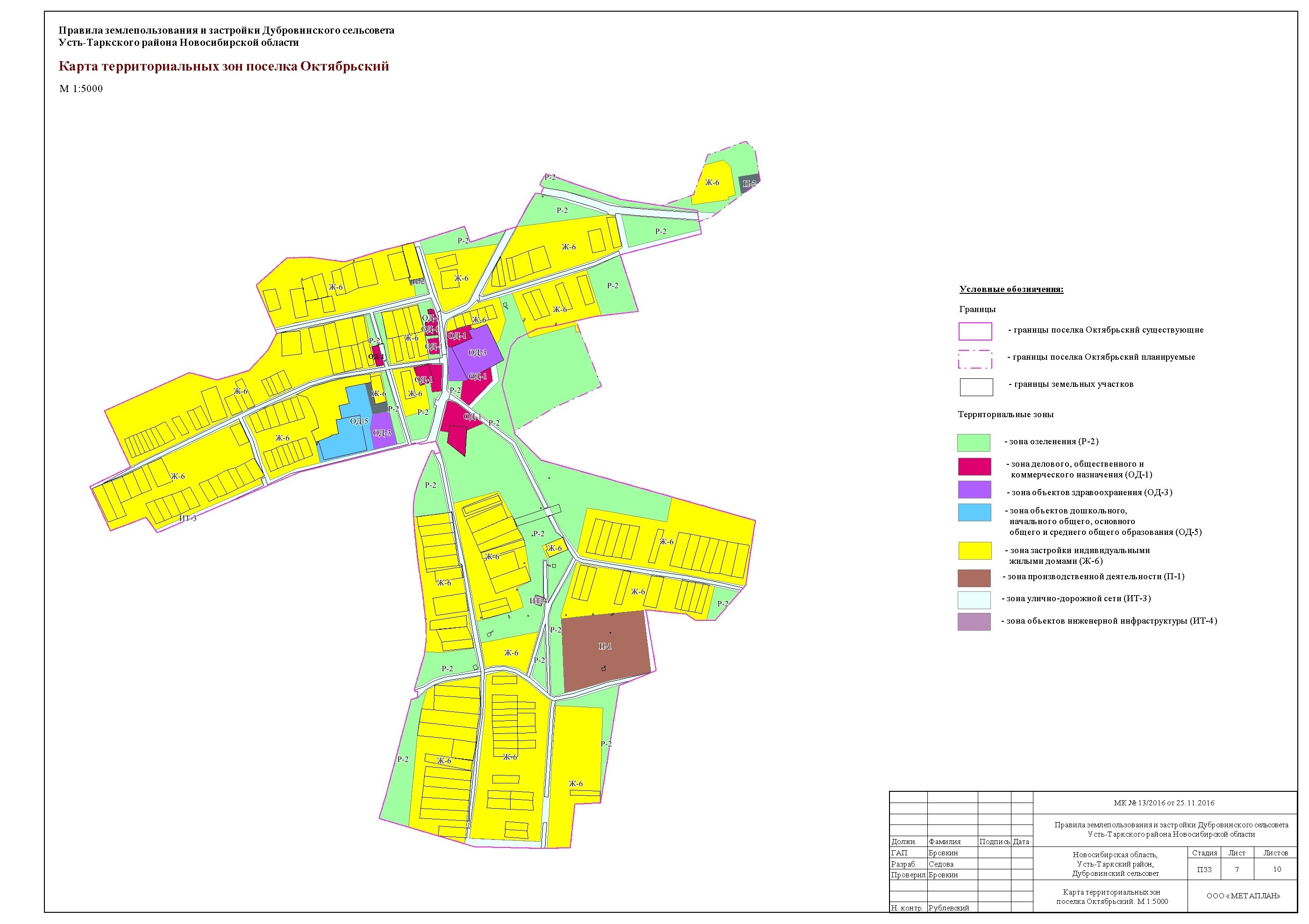
Task: Click the 'Седова' cell in the title block
Action: click(x=952, y=864)
